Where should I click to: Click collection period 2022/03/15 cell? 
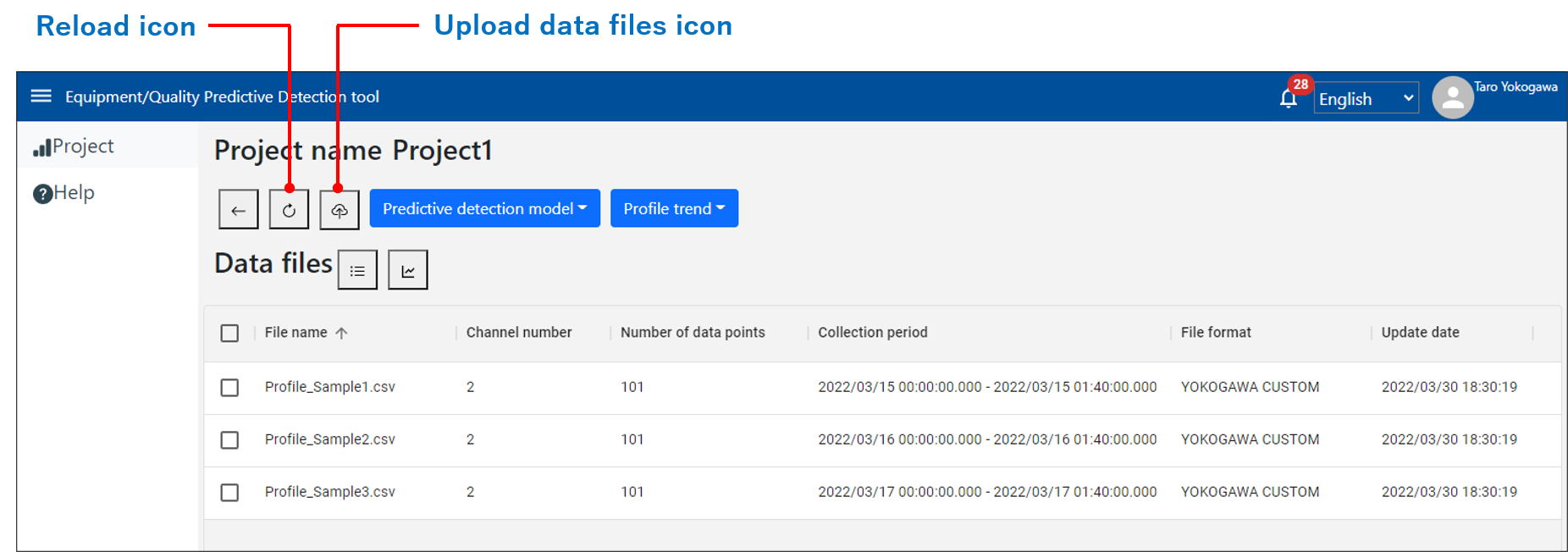[x=987, y=387]
